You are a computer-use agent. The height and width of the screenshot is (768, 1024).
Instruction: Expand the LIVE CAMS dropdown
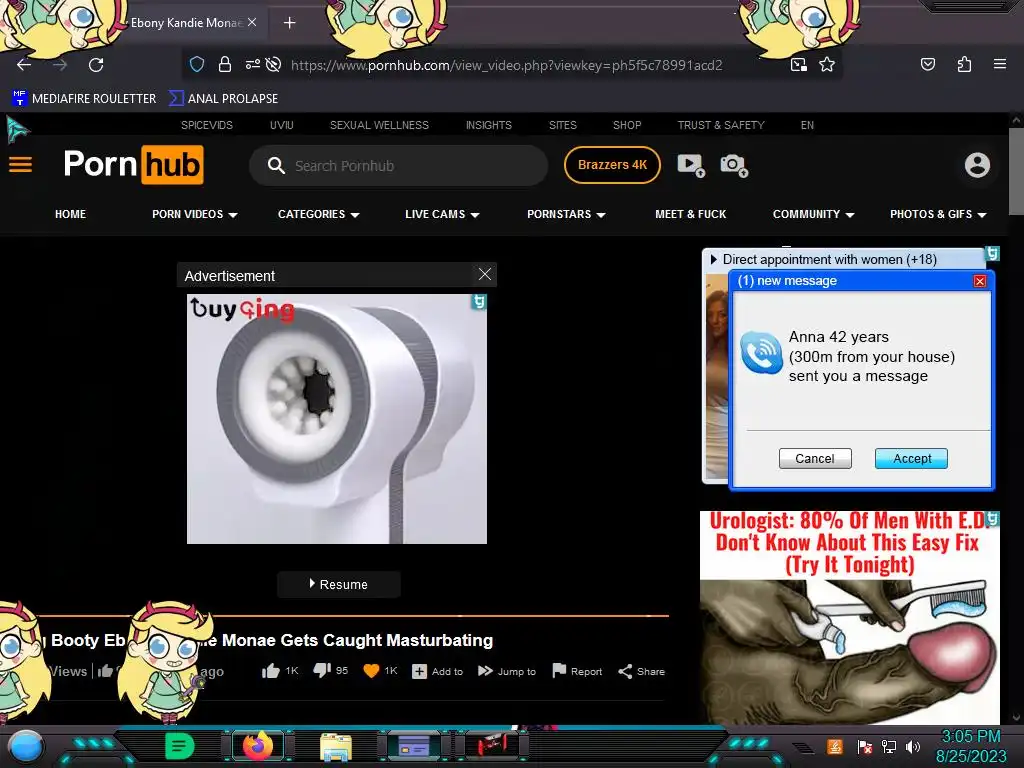[x=442, y=214]
